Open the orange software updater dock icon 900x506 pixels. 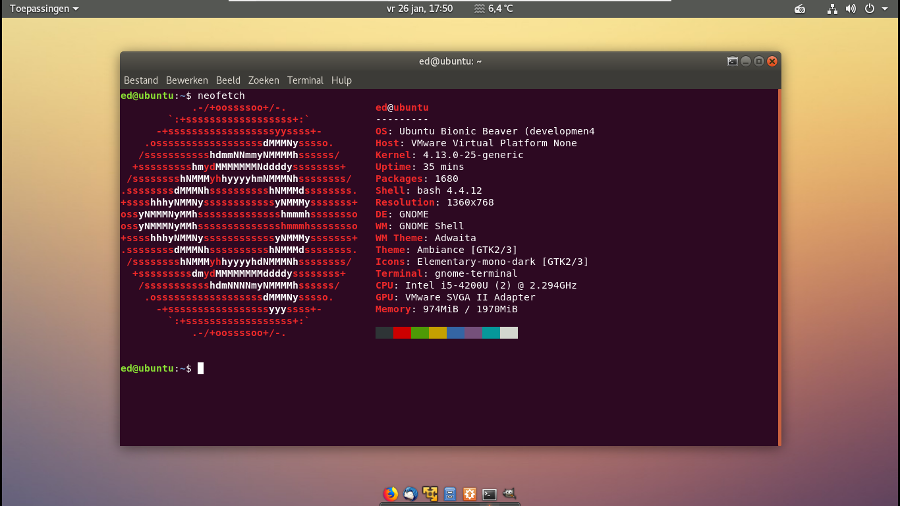click(470, 493)
